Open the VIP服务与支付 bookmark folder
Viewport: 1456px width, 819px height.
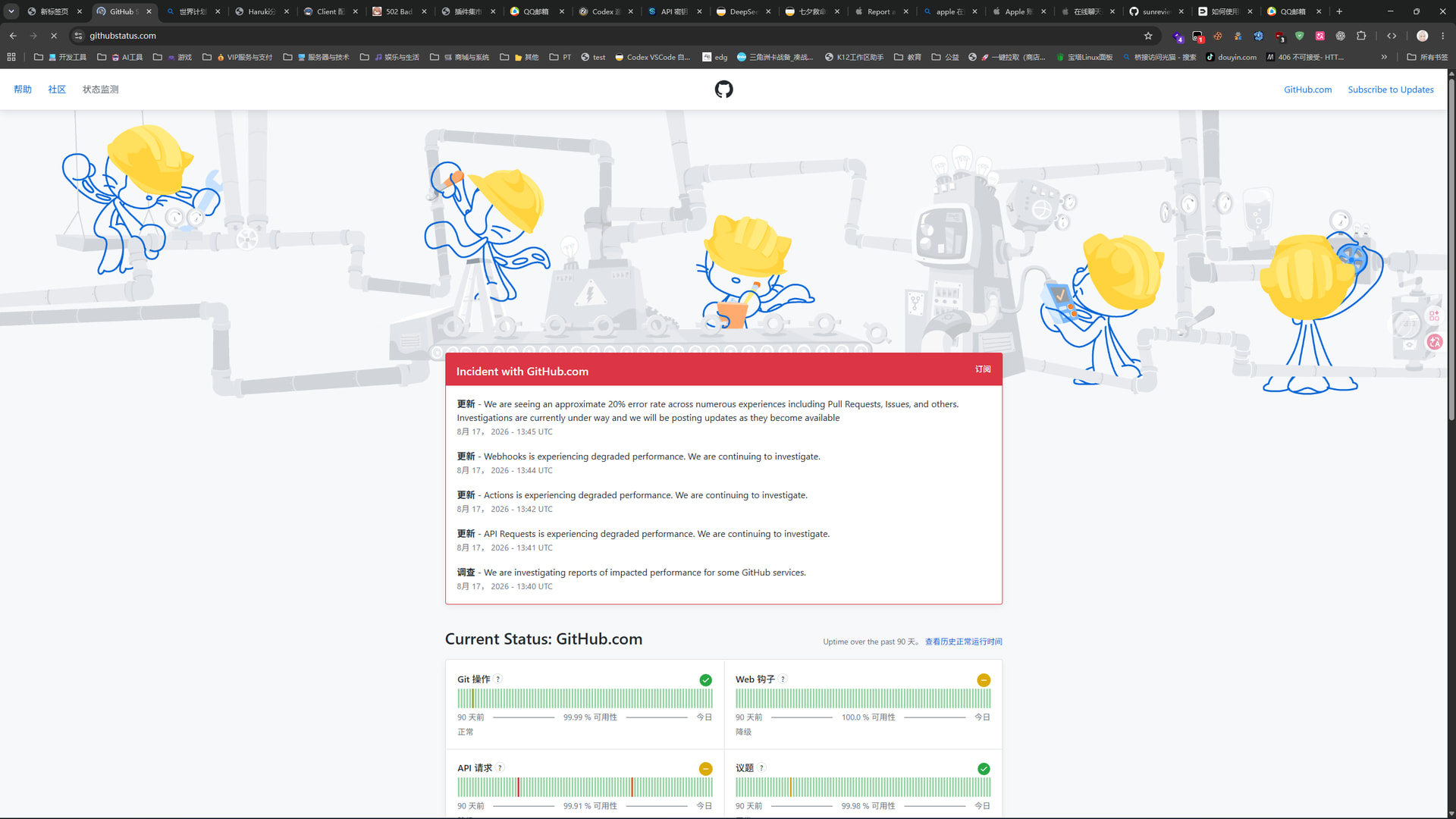(x=237, y=57)
